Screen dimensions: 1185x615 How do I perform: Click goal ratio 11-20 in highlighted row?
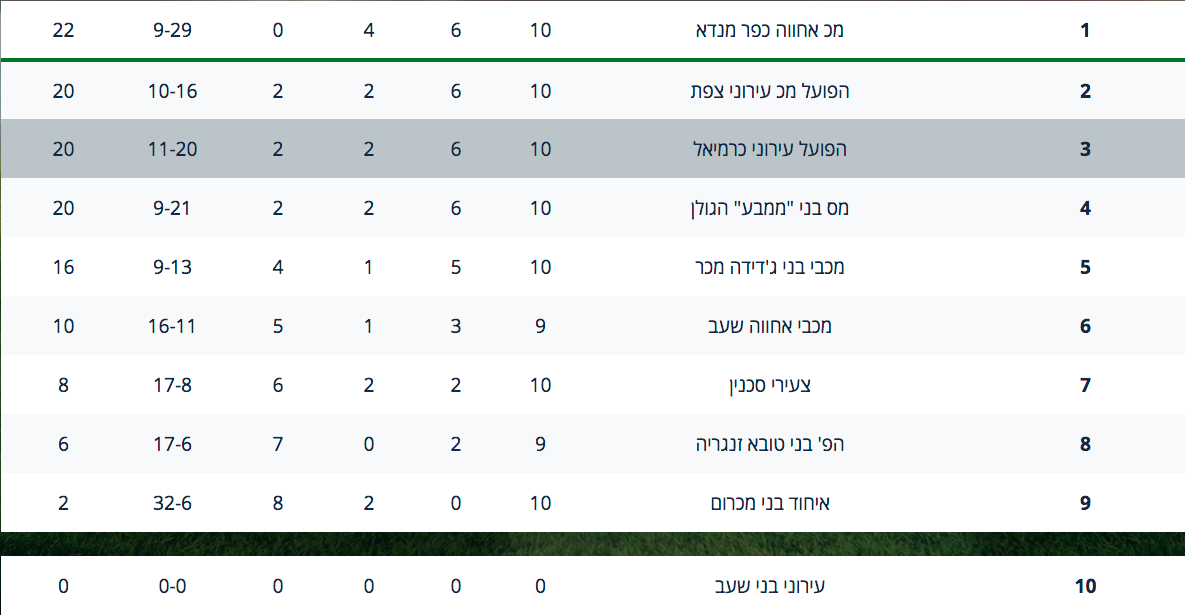pyautogui.click(x=172, y=149)
